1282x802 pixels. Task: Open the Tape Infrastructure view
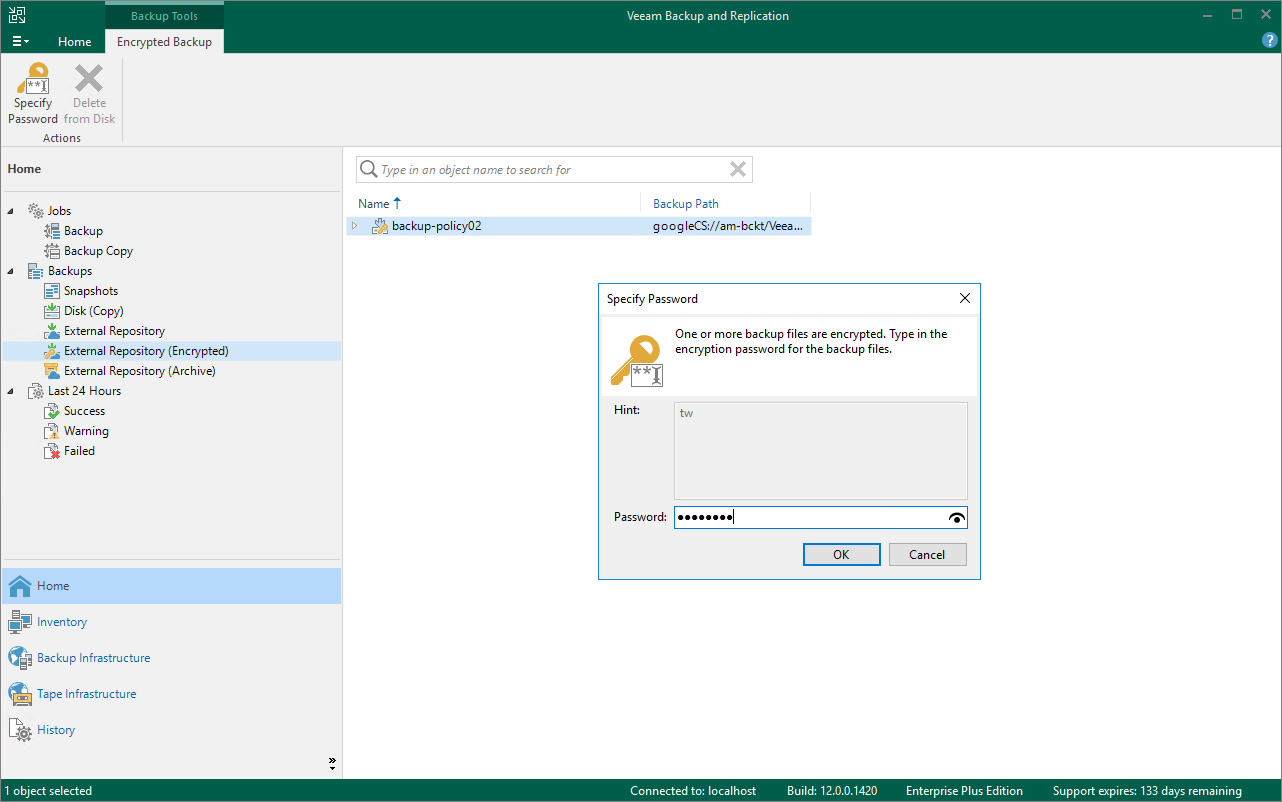[171, 694]
